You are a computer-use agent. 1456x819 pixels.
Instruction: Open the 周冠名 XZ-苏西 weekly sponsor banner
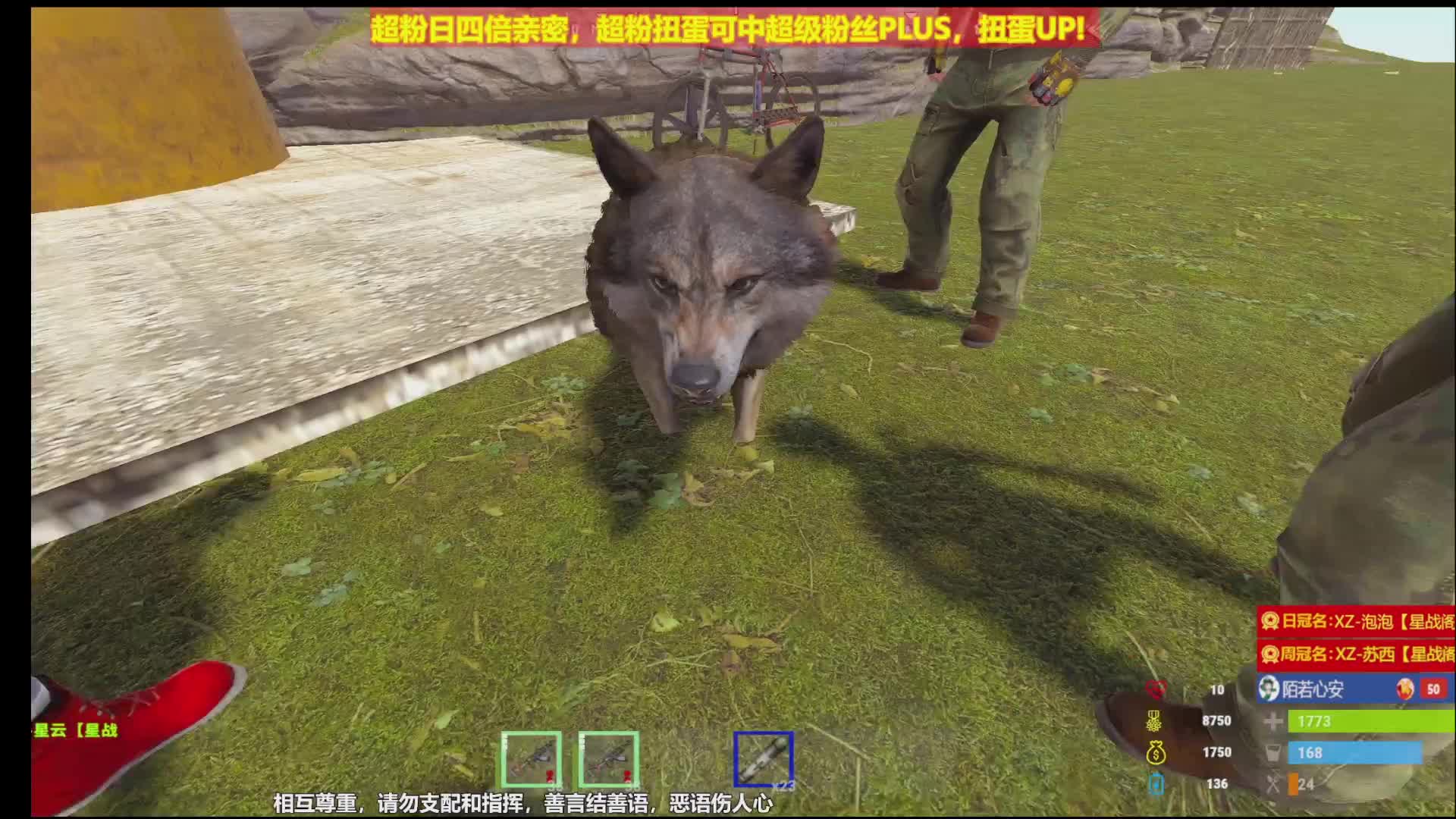pyautogui.click(x=1357, y=654)
